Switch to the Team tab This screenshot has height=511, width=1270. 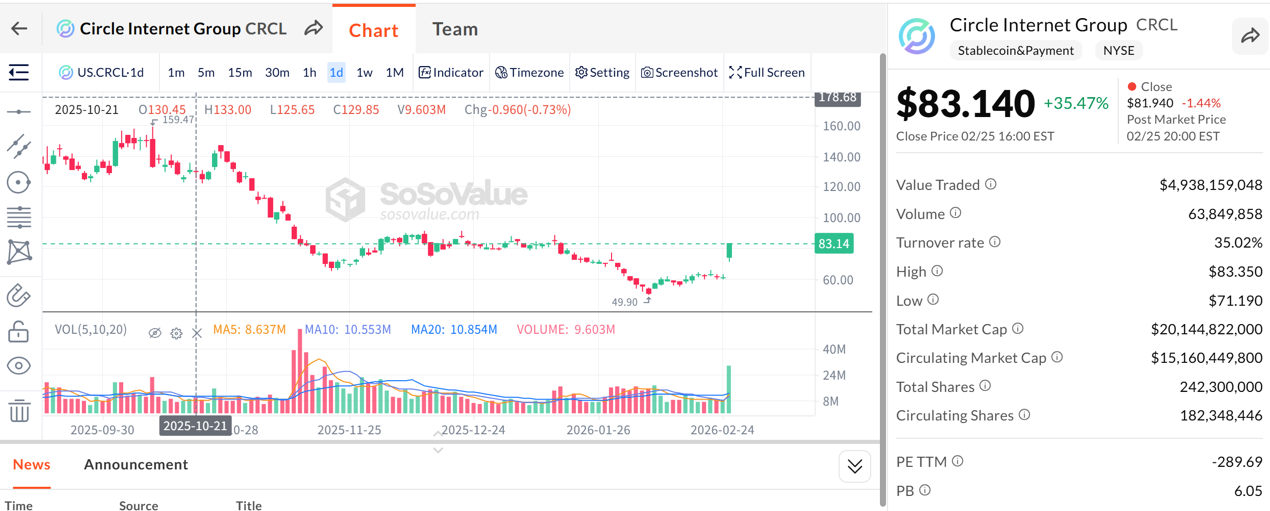pos(455,29)
